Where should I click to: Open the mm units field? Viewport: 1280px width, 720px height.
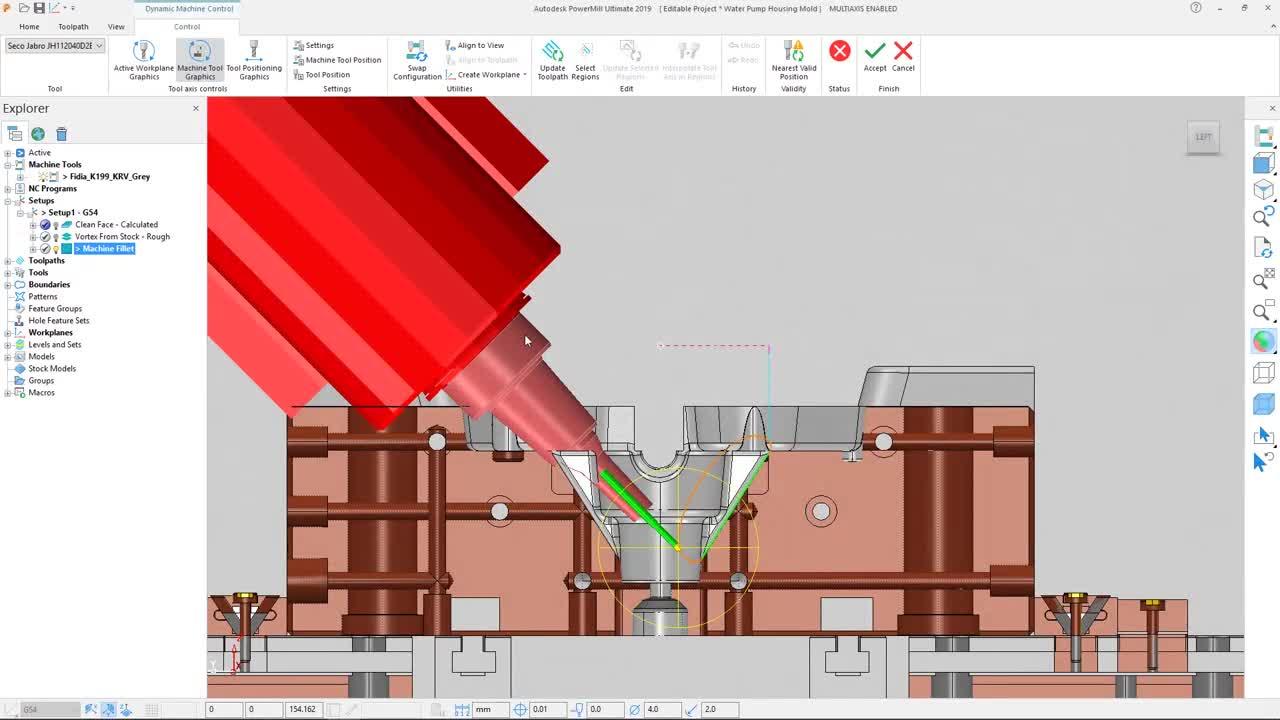tap(490, 709)
